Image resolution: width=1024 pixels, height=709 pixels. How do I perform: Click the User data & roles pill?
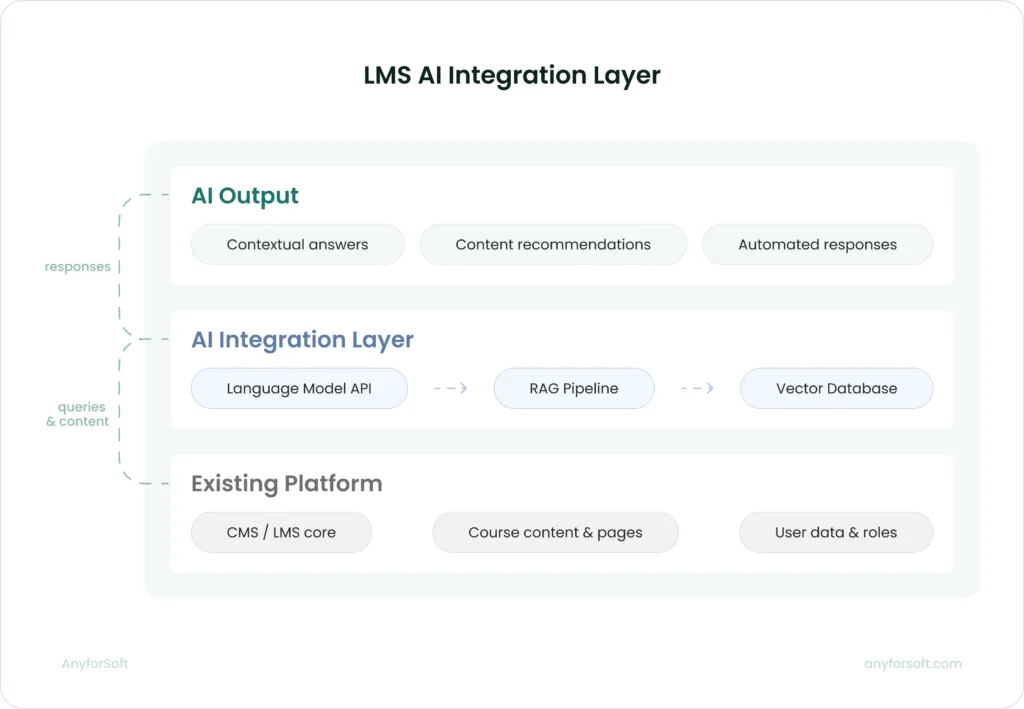(x=835, y=532)
